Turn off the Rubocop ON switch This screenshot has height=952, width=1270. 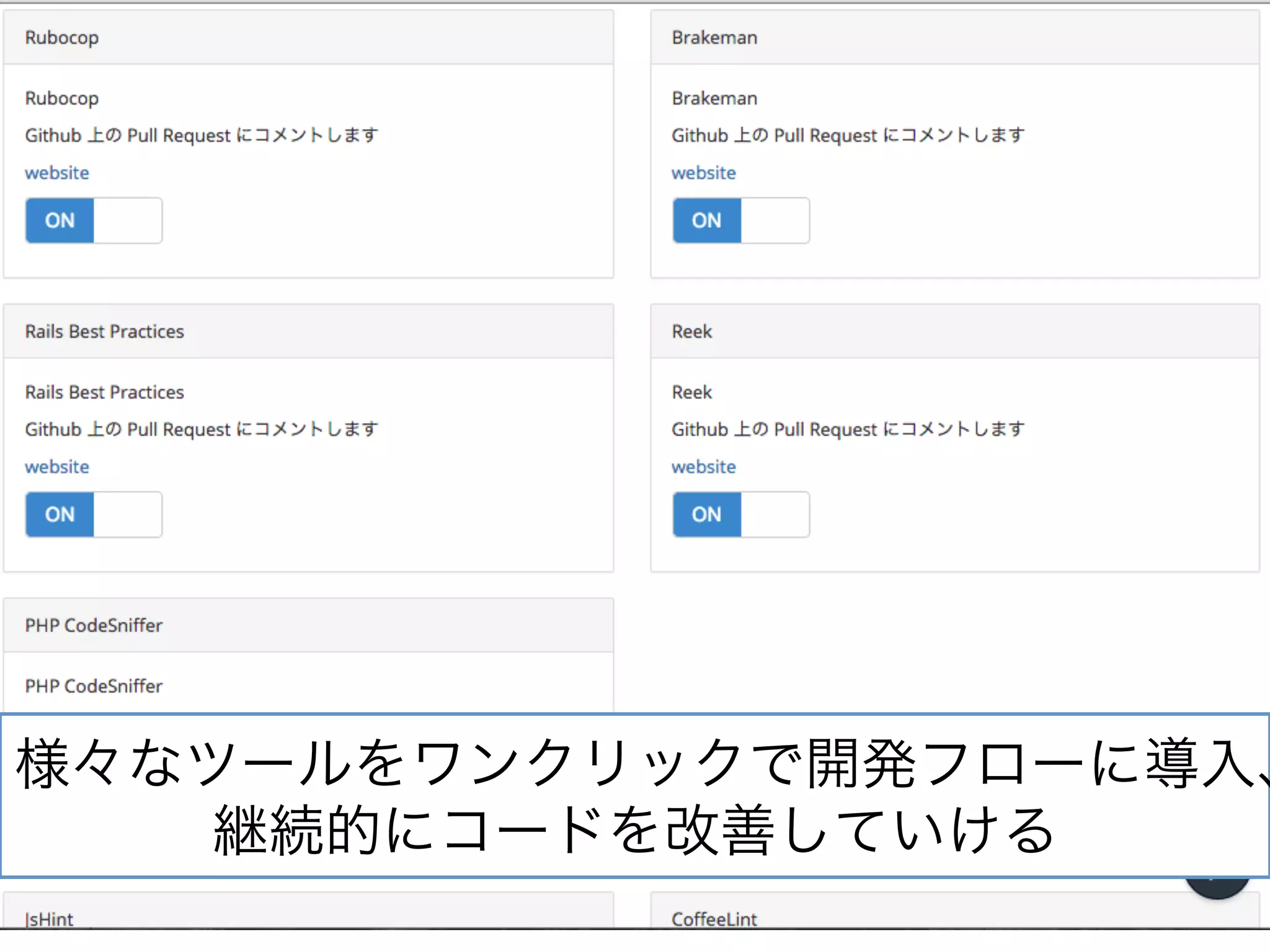pos(94,221)
